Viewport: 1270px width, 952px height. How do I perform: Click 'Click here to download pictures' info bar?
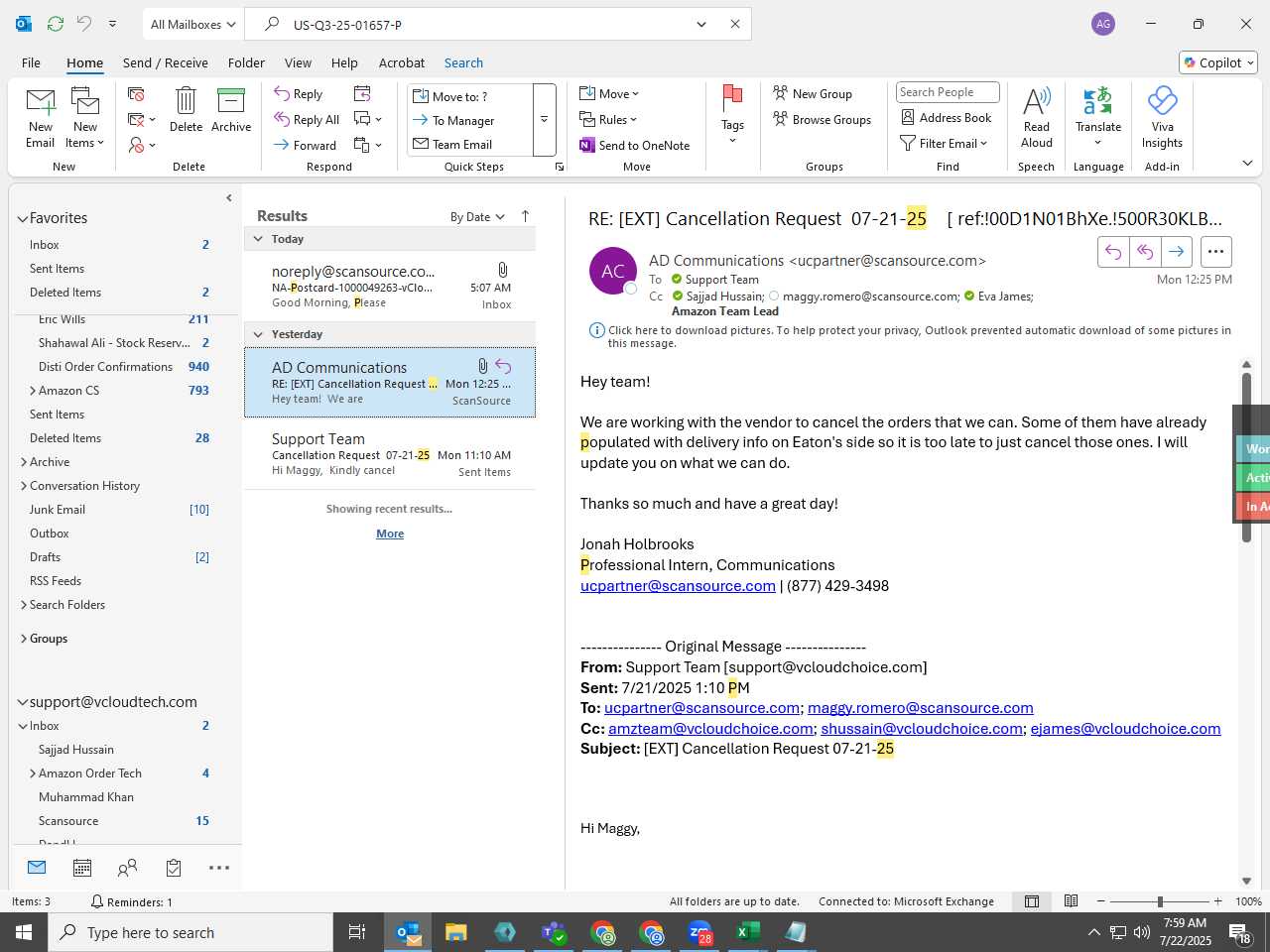tap(912, 336)
